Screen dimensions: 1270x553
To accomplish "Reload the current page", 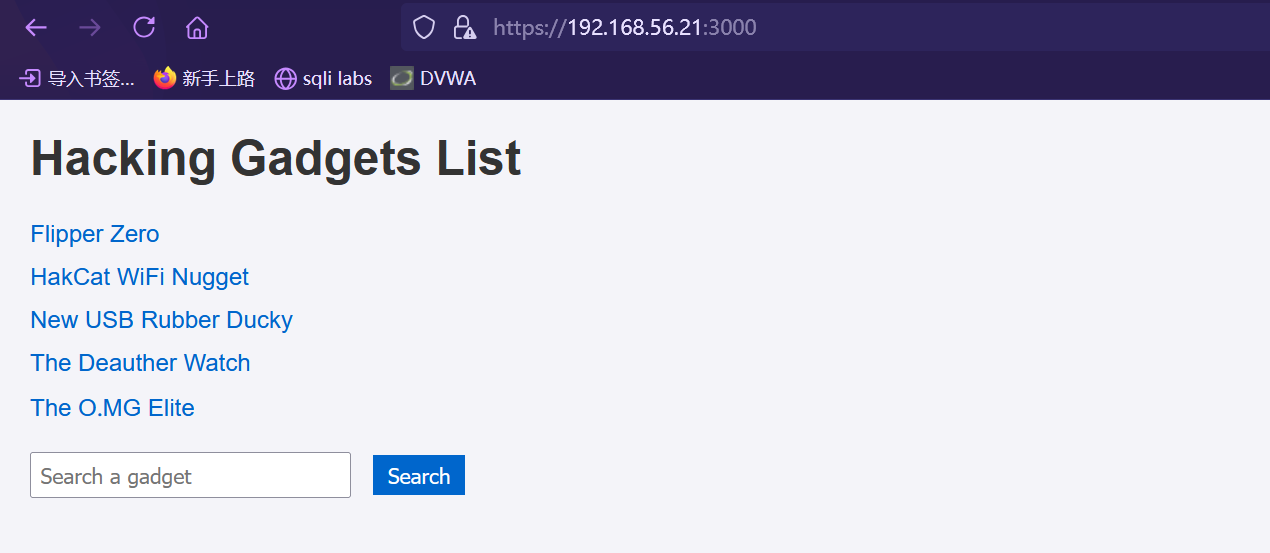I will [x=144, y=27].
